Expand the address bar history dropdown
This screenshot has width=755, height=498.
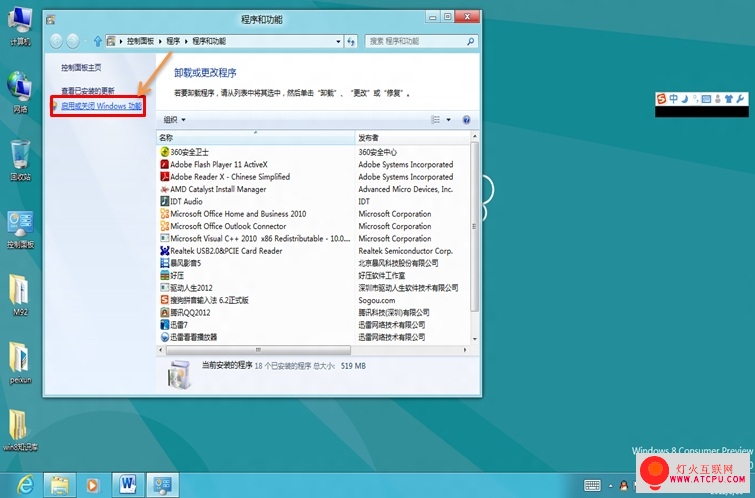338,41
